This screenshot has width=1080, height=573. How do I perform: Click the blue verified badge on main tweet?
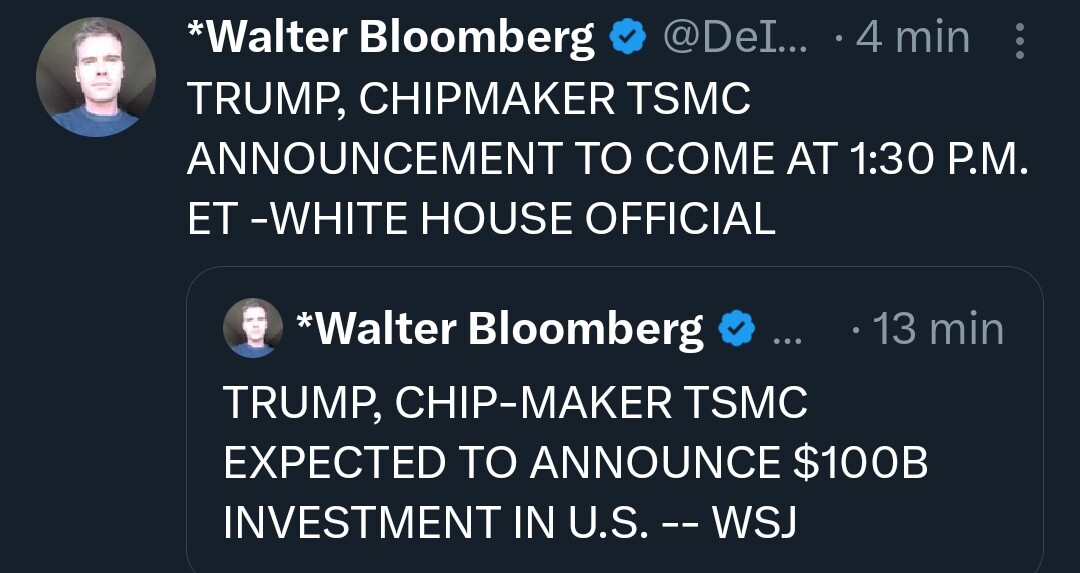point(628,39)
